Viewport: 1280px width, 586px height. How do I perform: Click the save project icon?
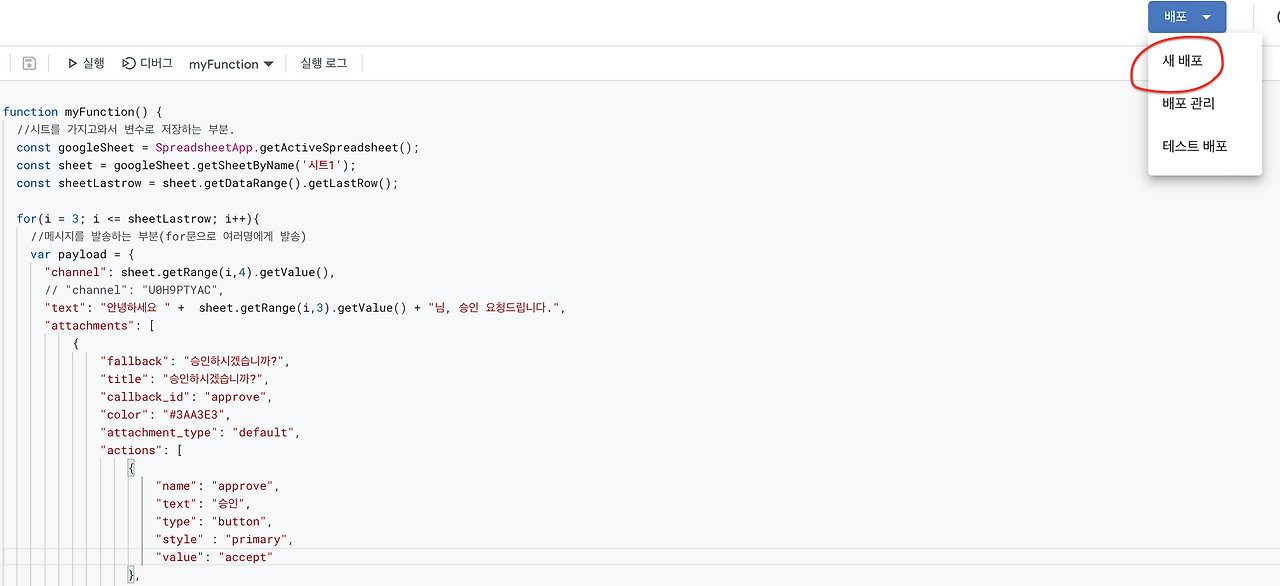point(28,62)
